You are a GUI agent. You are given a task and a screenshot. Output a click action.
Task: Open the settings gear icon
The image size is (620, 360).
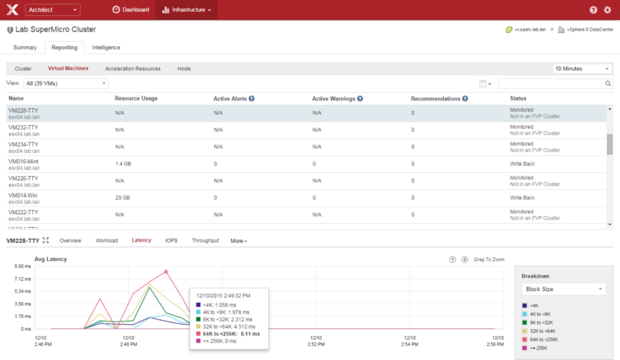point(607,10)
